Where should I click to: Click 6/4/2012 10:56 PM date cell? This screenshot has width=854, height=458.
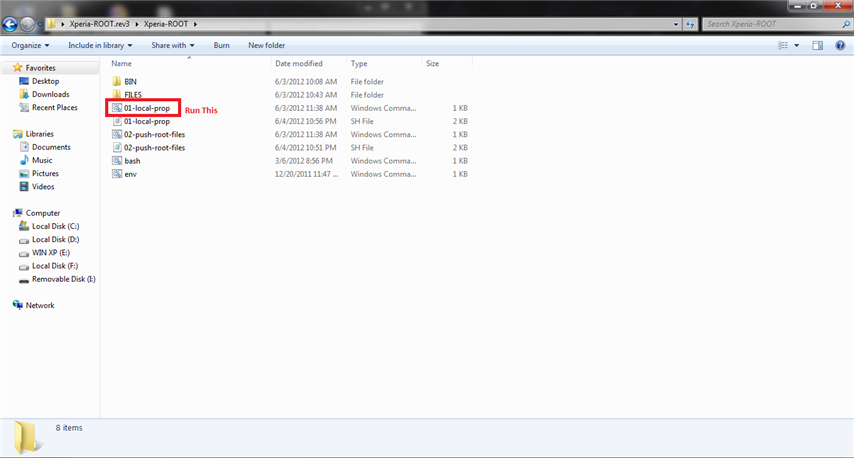[305, 121]
